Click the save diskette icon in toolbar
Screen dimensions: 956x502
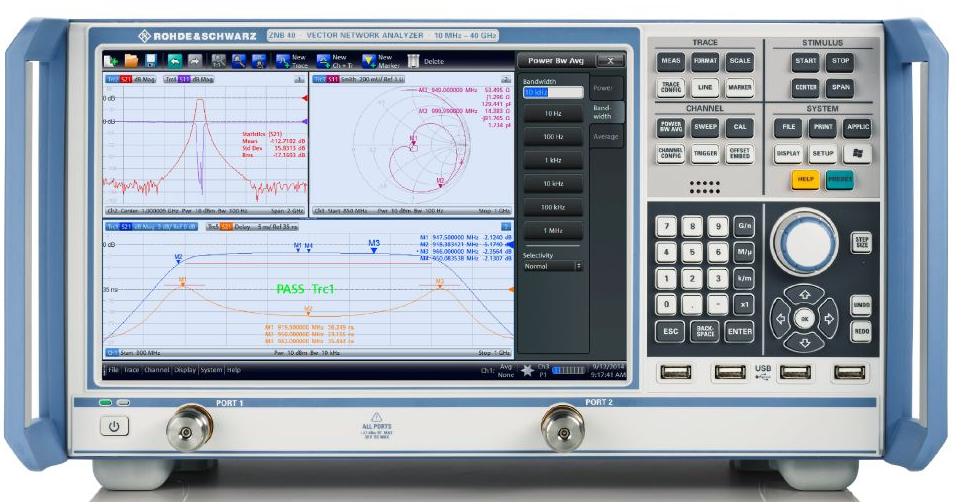tap(151, 61)
